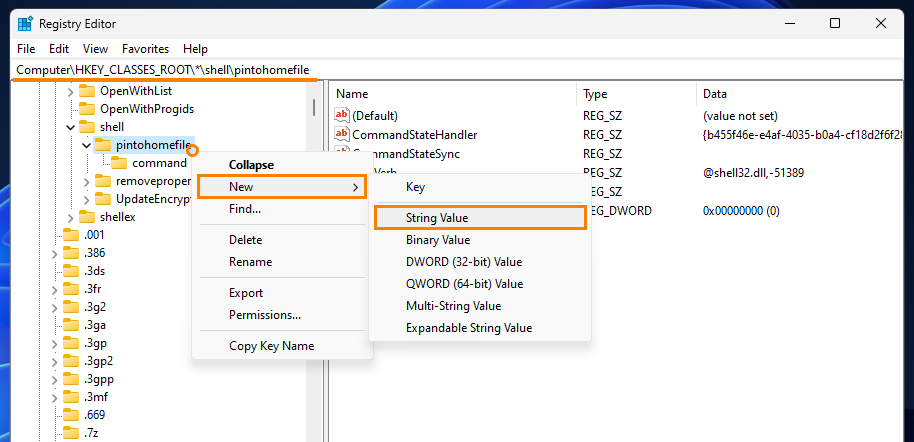Select the CommandStateSync value row

(x=617, y=154)
